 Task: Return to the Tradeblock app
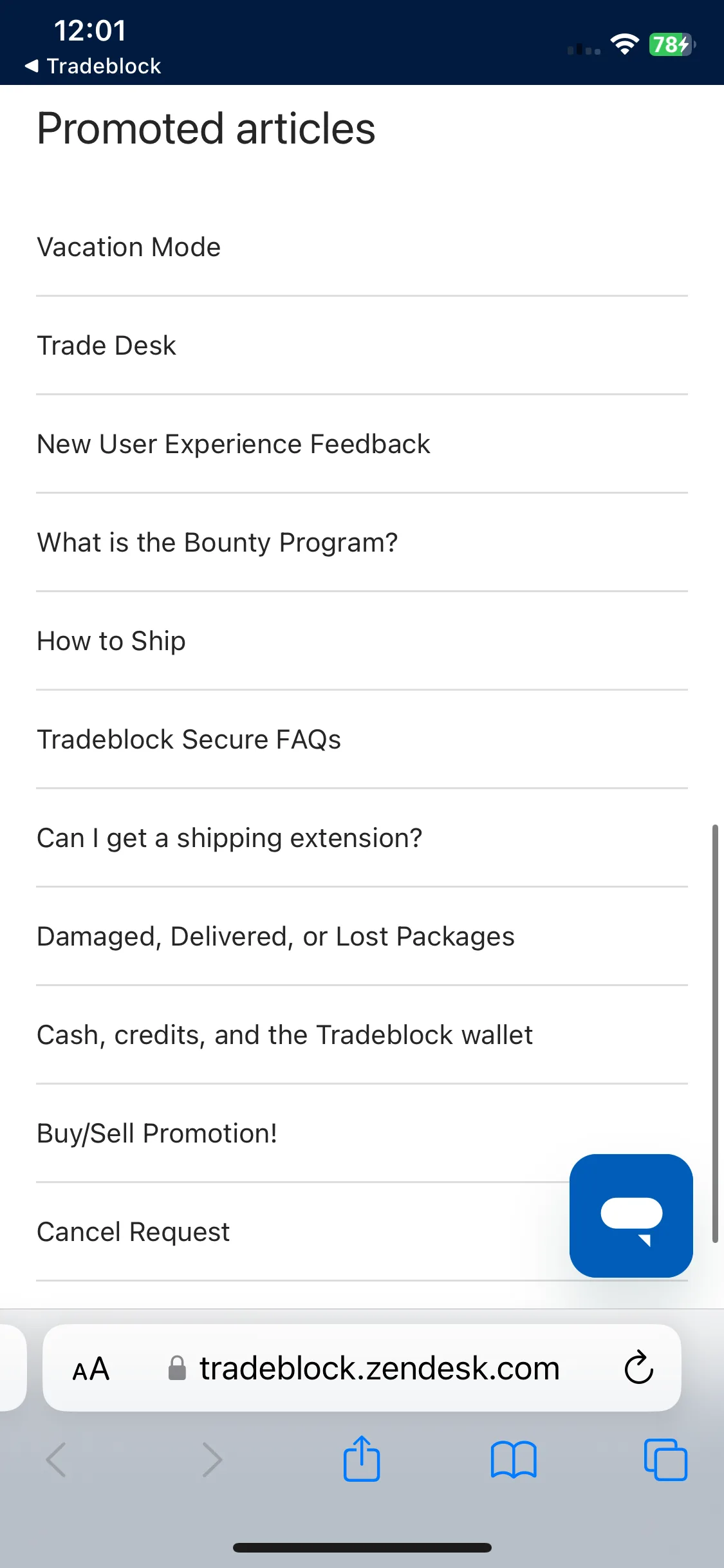tap(93, 66)
